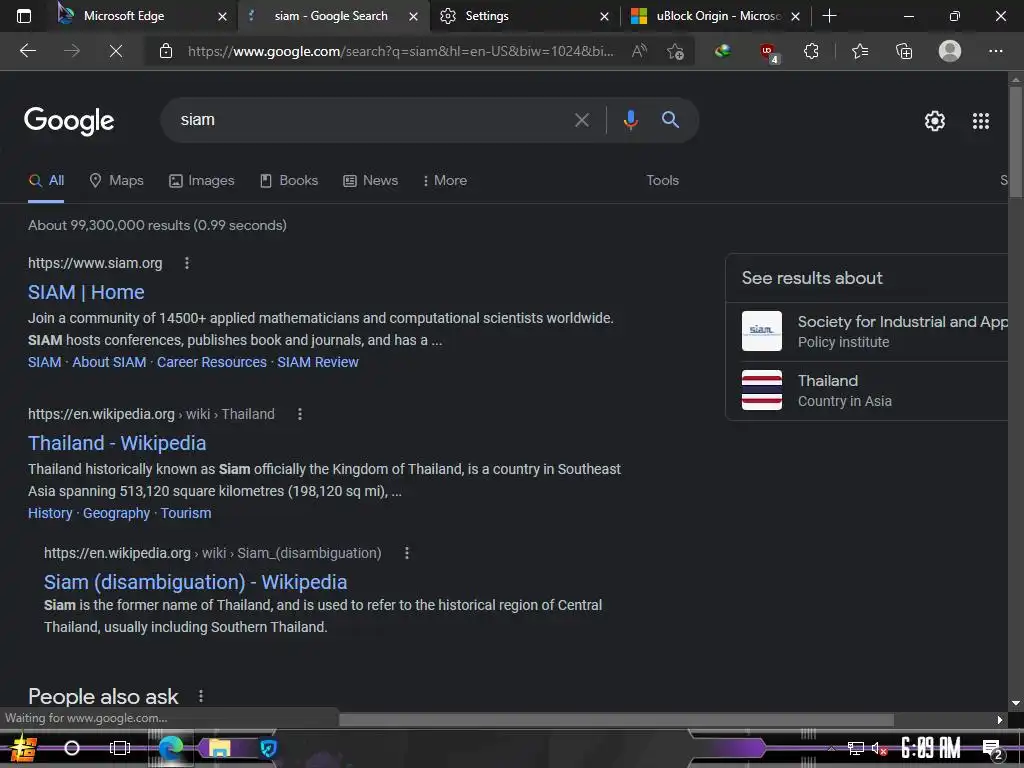This screenshot has height=768, width=1024.
Task: Open the tab actions menu icon
Action: click(x=24, y=16)
